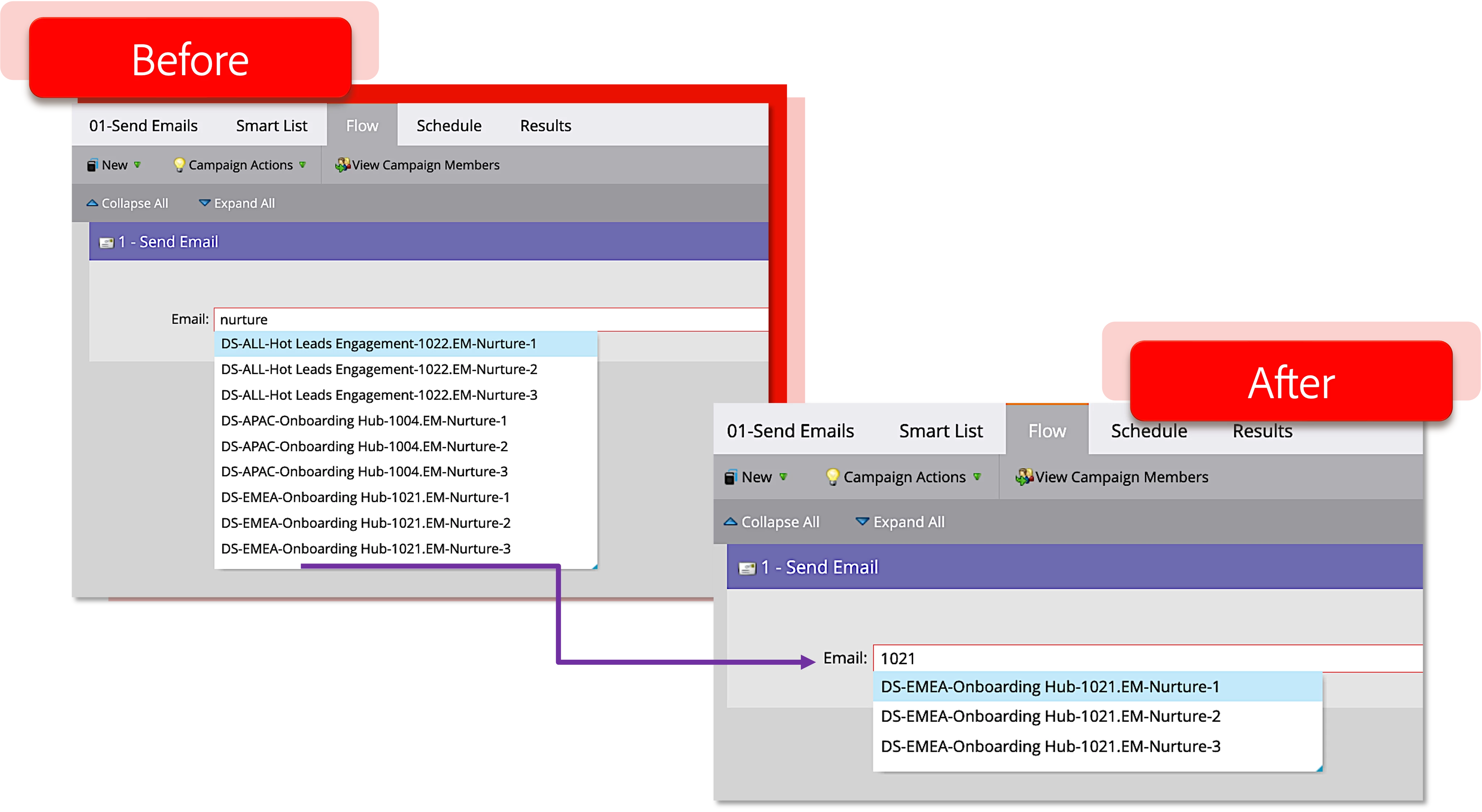Screen dimensions: 1482x812
Task: Choose DS-EMEA-Onboarding Hub-1021.EM-Nurture-2 in After dropdown
Action: tap(1050, 717)
